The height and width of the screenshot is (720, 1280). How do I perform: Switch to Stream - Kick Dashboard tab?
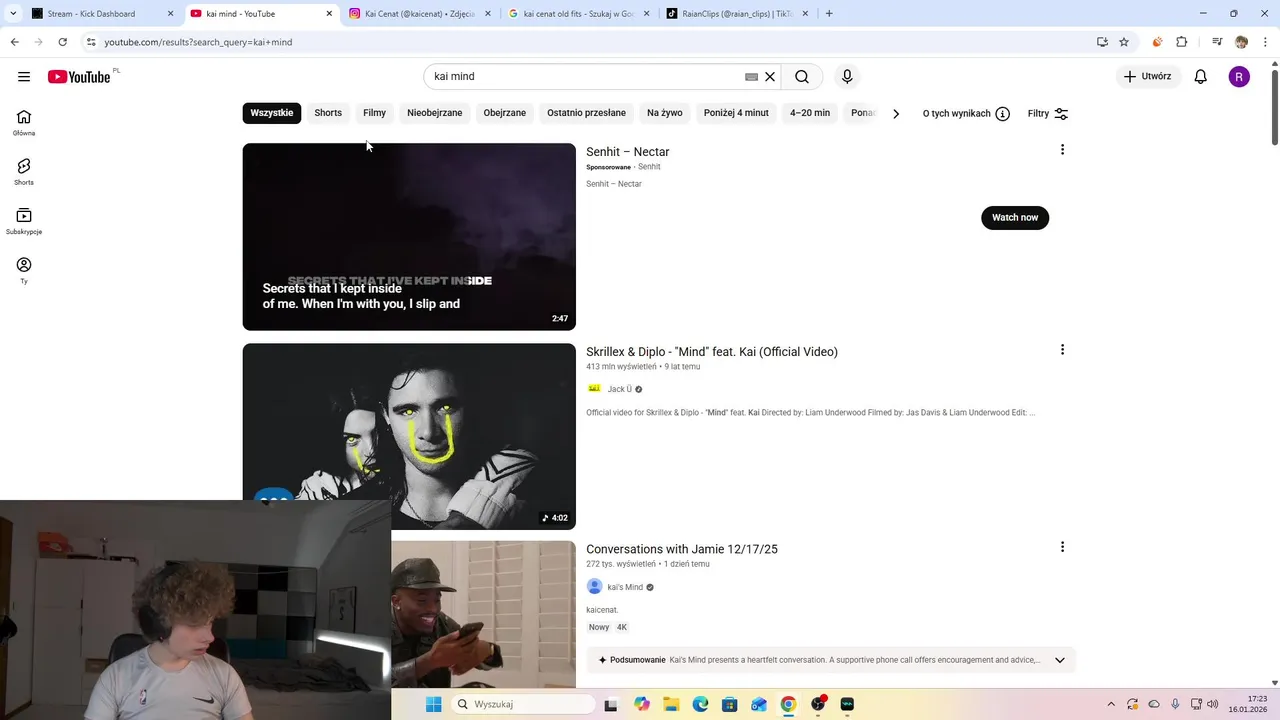point(104,14)
